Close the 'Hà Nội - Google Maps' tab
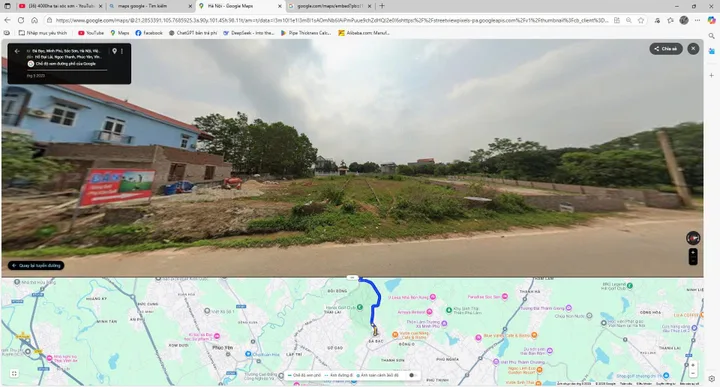 (x=280, y=6)
